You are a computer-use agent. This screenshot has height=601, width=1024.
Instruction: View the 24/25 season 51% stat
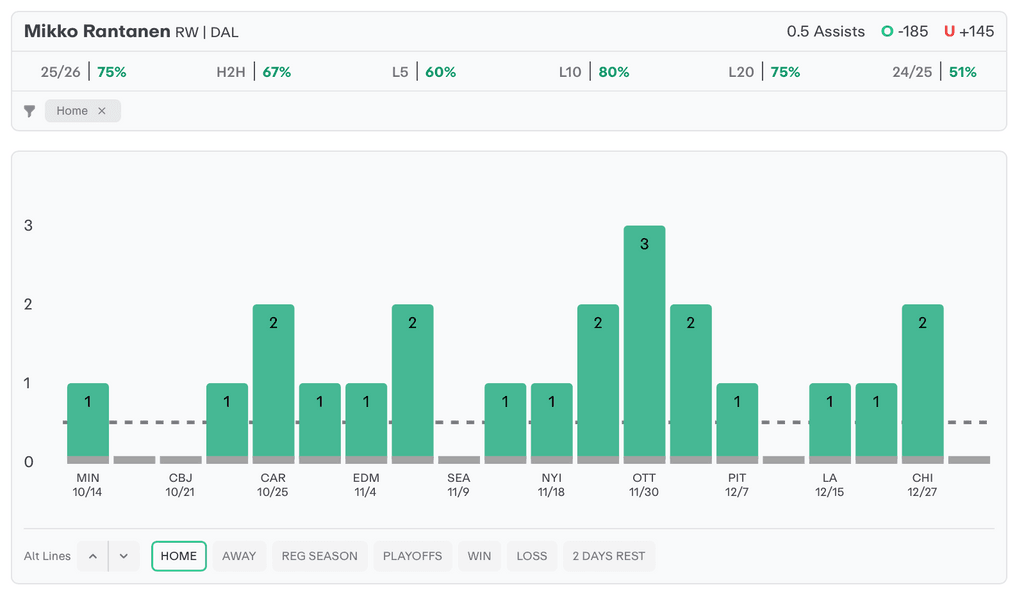934,72
